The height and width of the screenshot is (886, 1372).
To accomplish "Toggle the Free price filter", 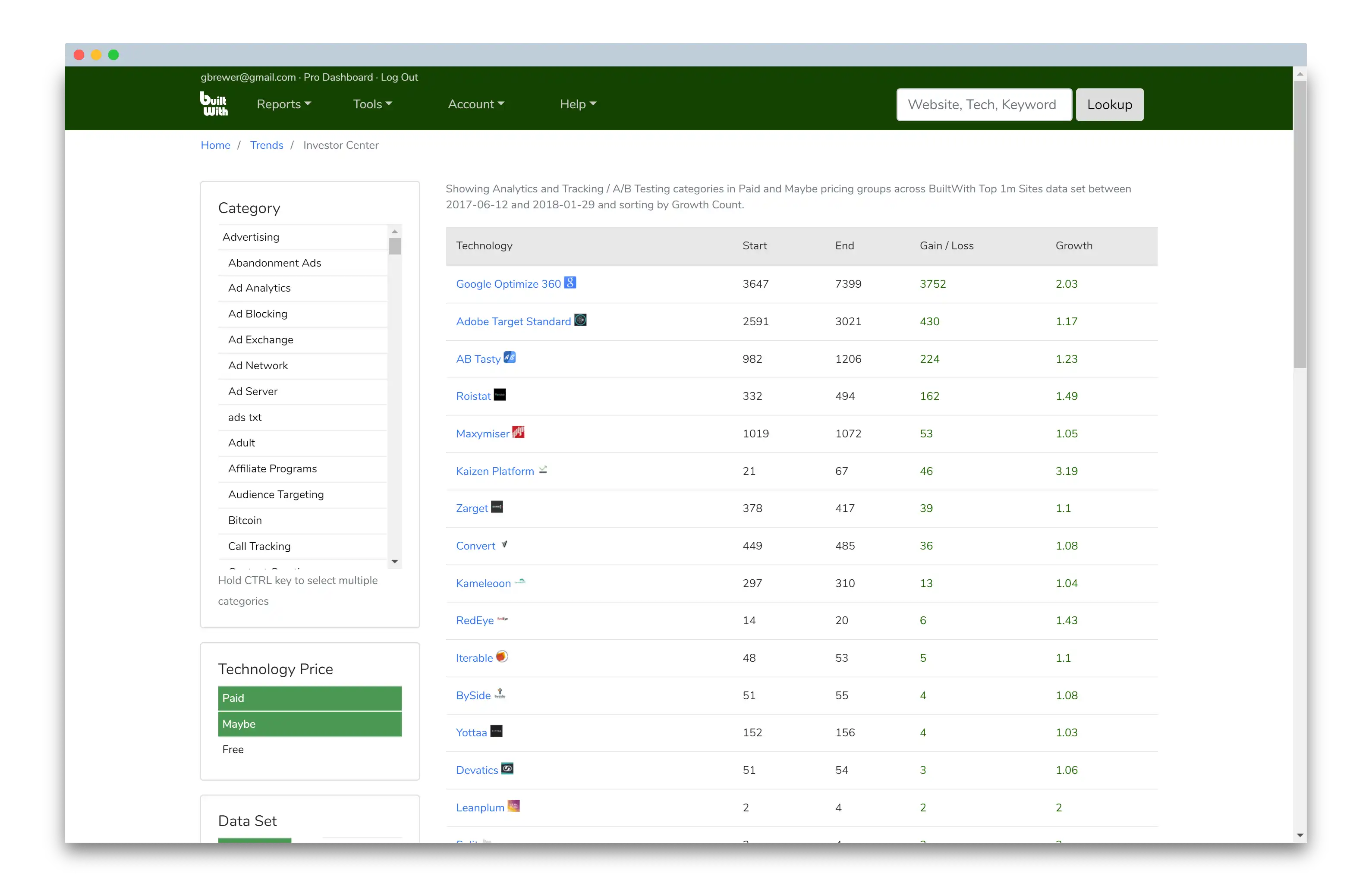I will point(309,750).
